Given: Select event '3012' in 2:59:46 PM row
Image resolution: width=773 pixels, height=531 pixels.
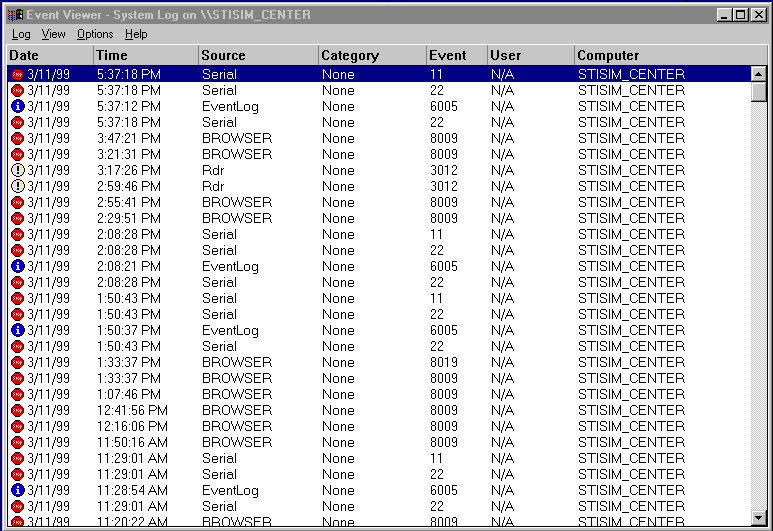Looking at the screenshot, I should tap(444, 186).
